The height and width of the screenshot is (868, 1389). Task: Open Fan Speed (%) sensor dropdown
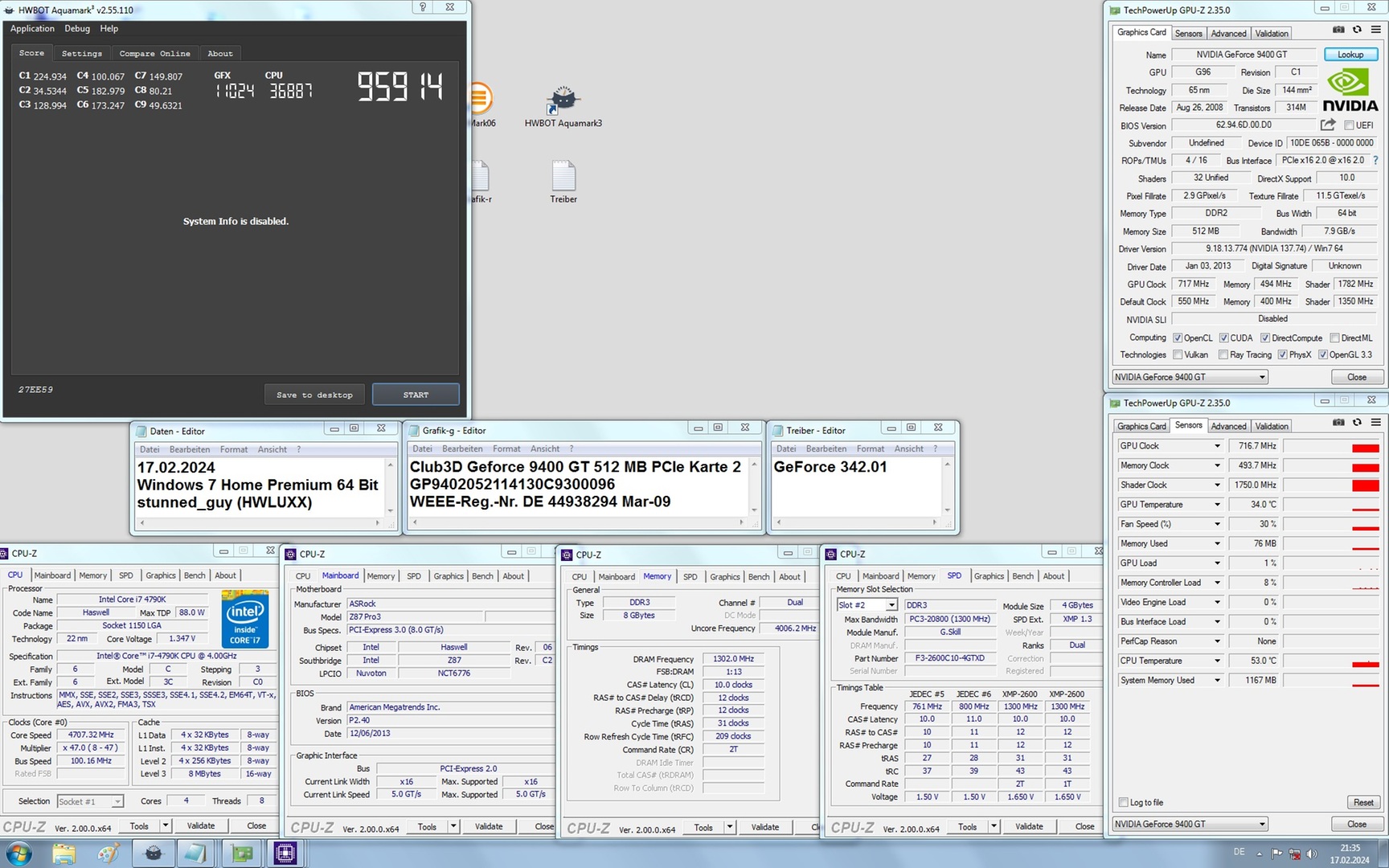(1217, 524)
